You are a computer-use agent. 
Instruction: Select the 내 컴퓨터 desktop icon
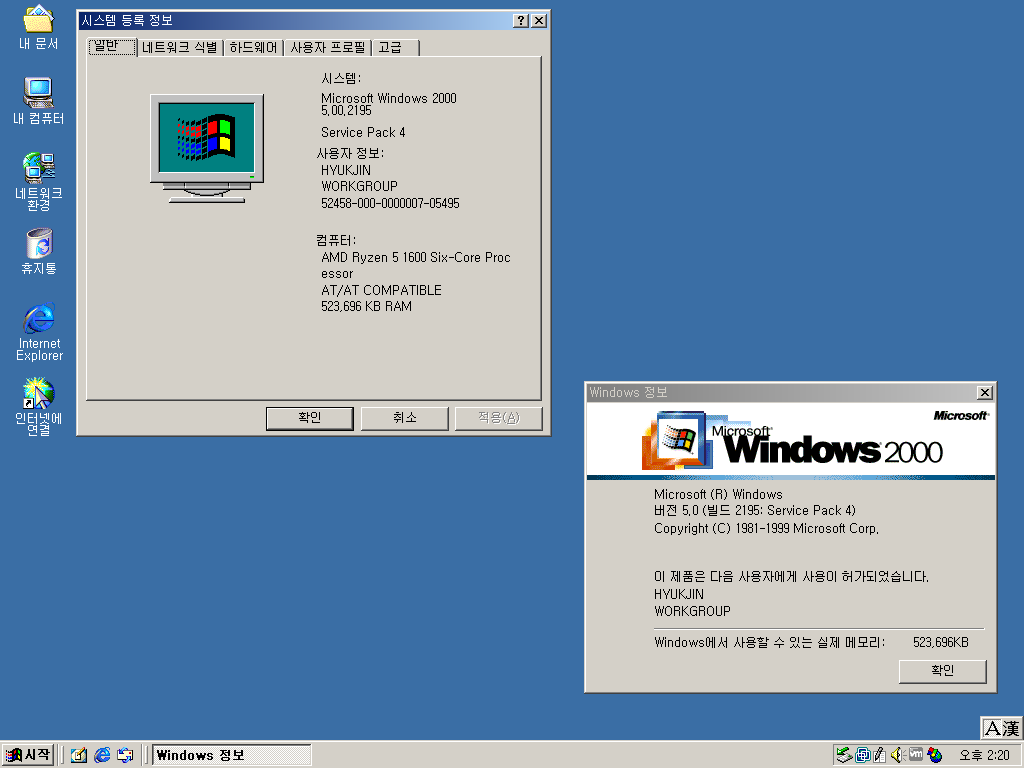tap(39, 101)
